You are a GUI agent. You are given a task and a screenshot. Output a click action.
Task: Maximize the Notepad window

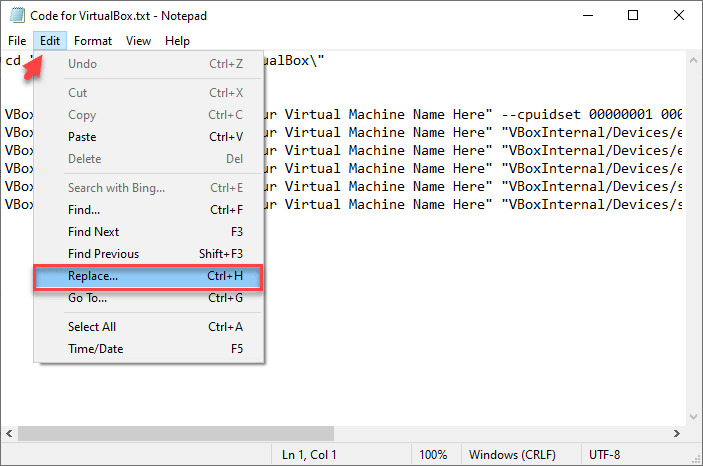(x=633, y=15)
